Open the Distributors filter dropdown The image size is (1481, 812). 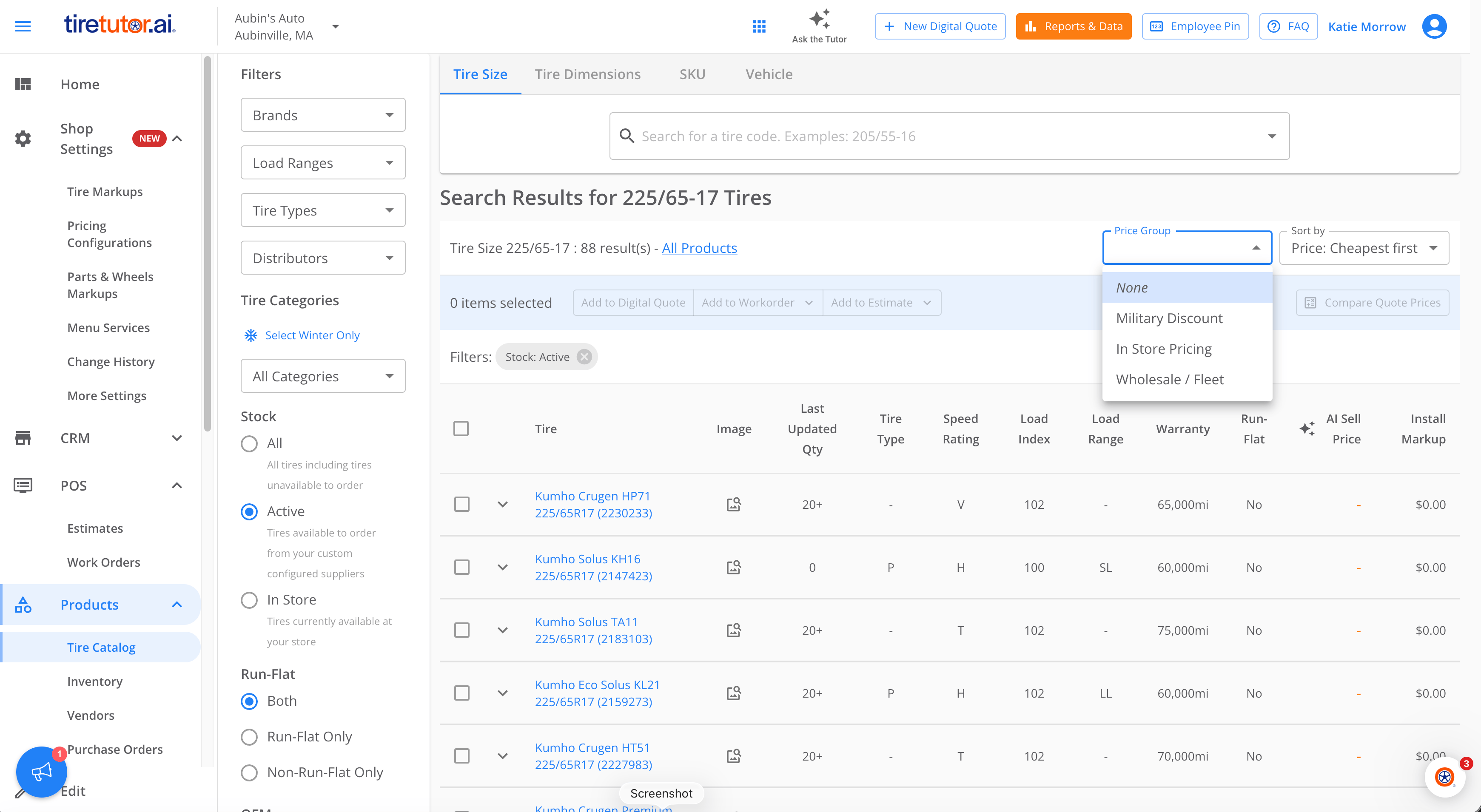[323, 258]
